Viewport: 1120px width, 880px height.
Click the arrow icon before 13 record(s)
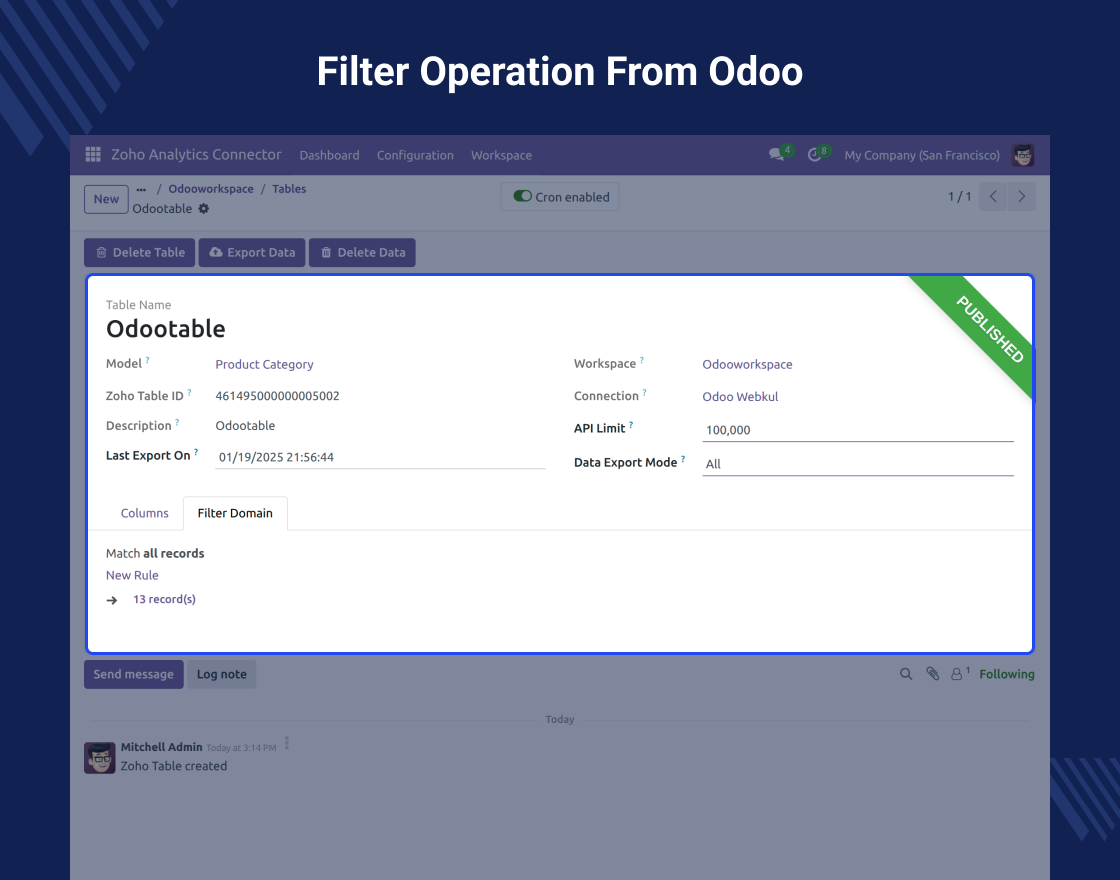(112, 600)
